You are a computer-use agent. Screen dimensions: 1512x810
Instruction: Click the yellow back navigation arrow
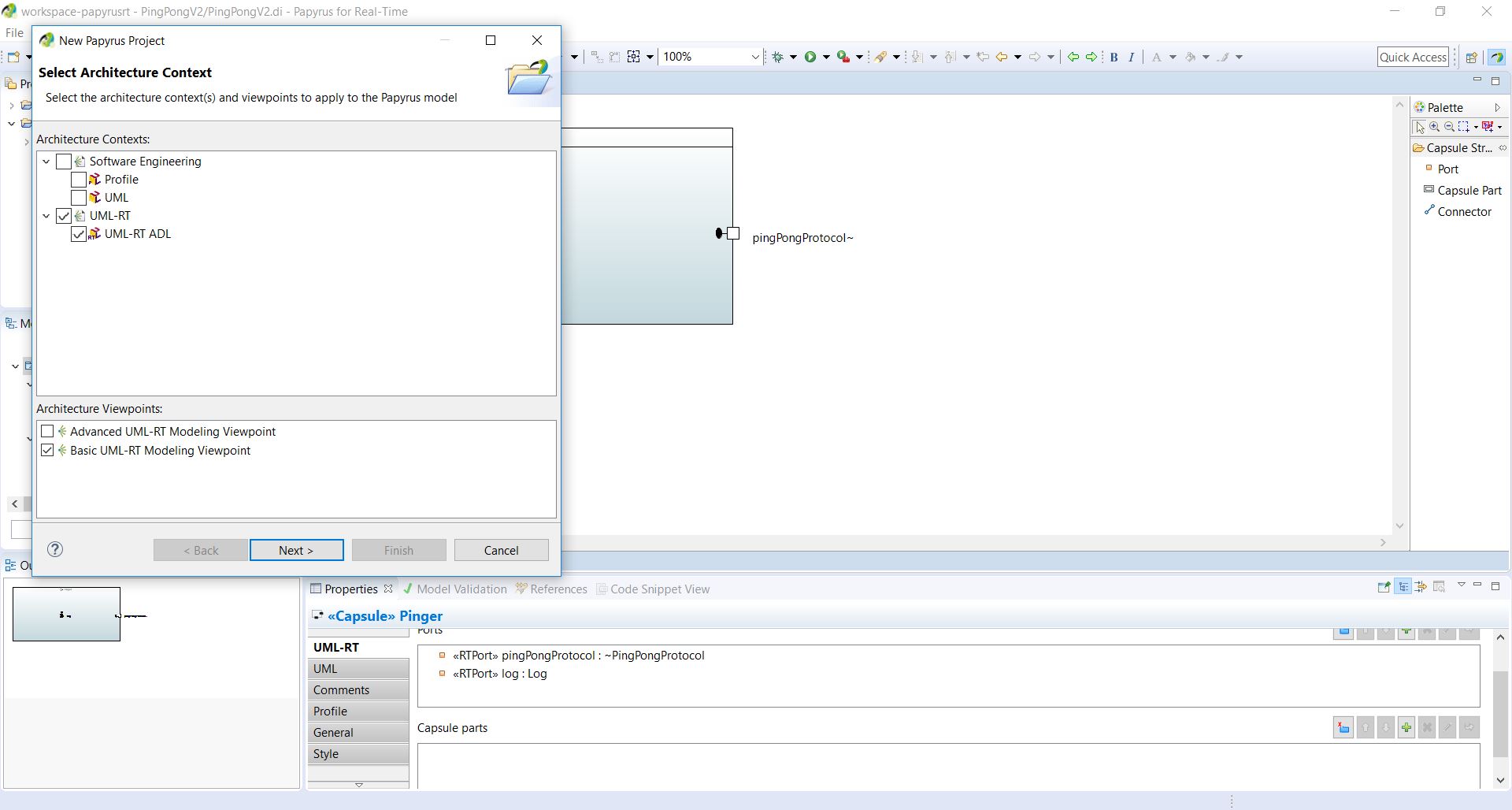[x=1002, y=57]
